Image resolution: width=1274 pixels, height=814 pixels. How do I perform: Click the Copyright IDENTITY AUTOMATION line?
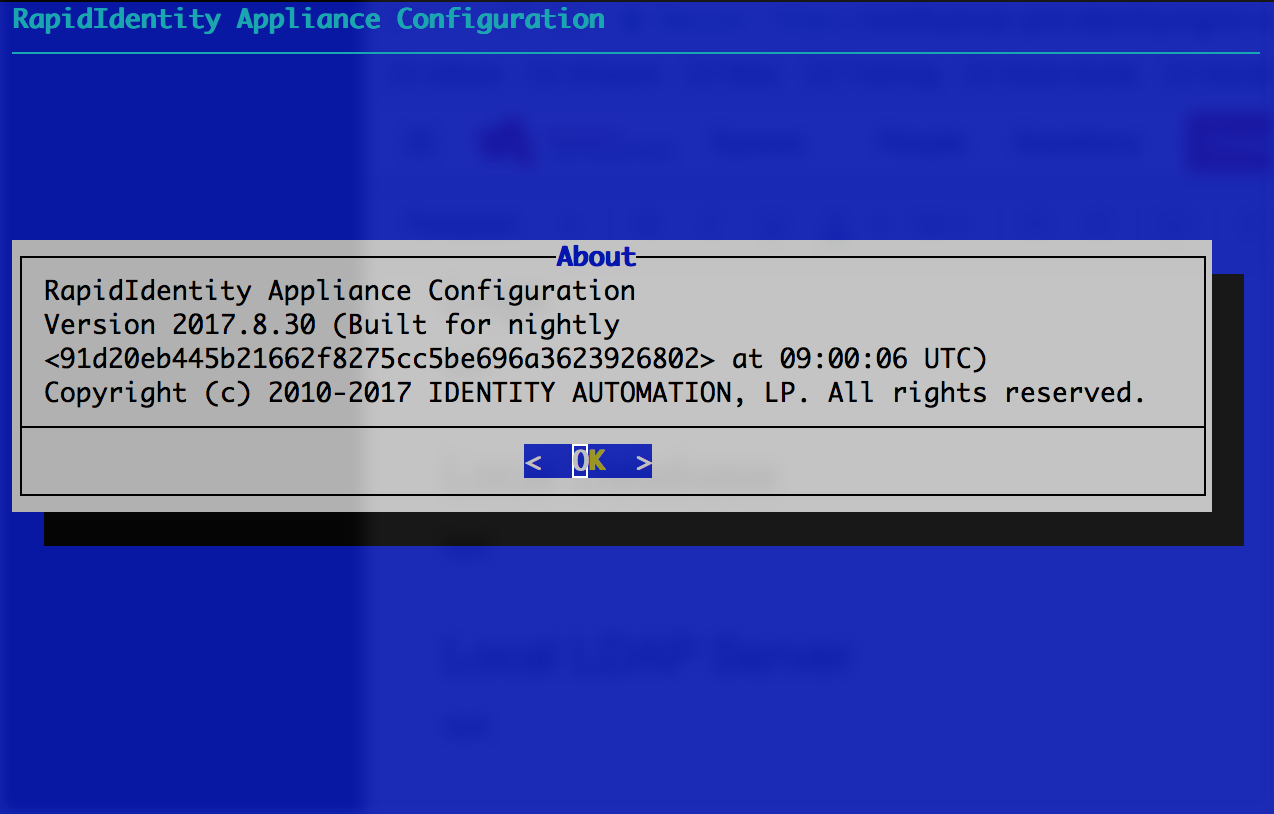point(595,393)
